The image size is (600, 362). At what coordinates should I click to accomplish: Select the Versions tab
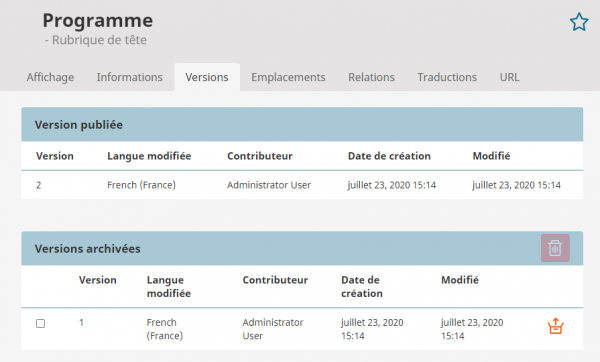(x=207, y=77)
